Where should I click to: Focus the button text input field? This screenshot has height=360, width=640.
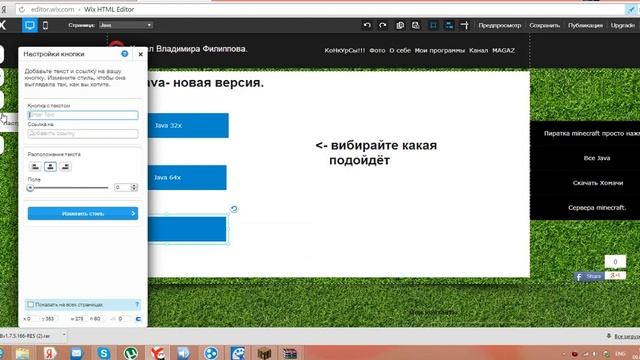(83, 115)
